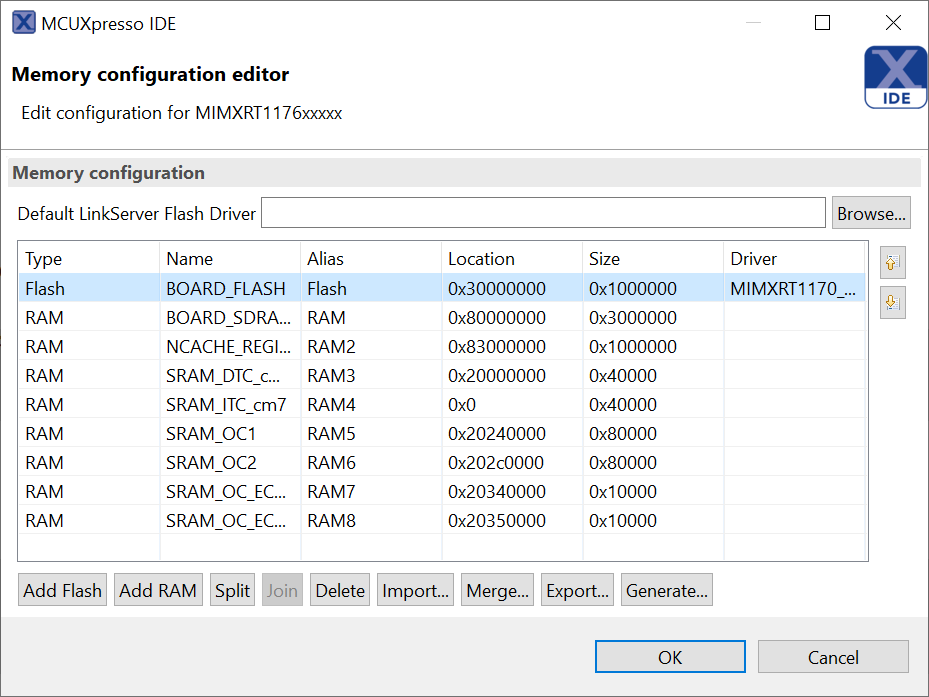Merge memory configurations

497,590
